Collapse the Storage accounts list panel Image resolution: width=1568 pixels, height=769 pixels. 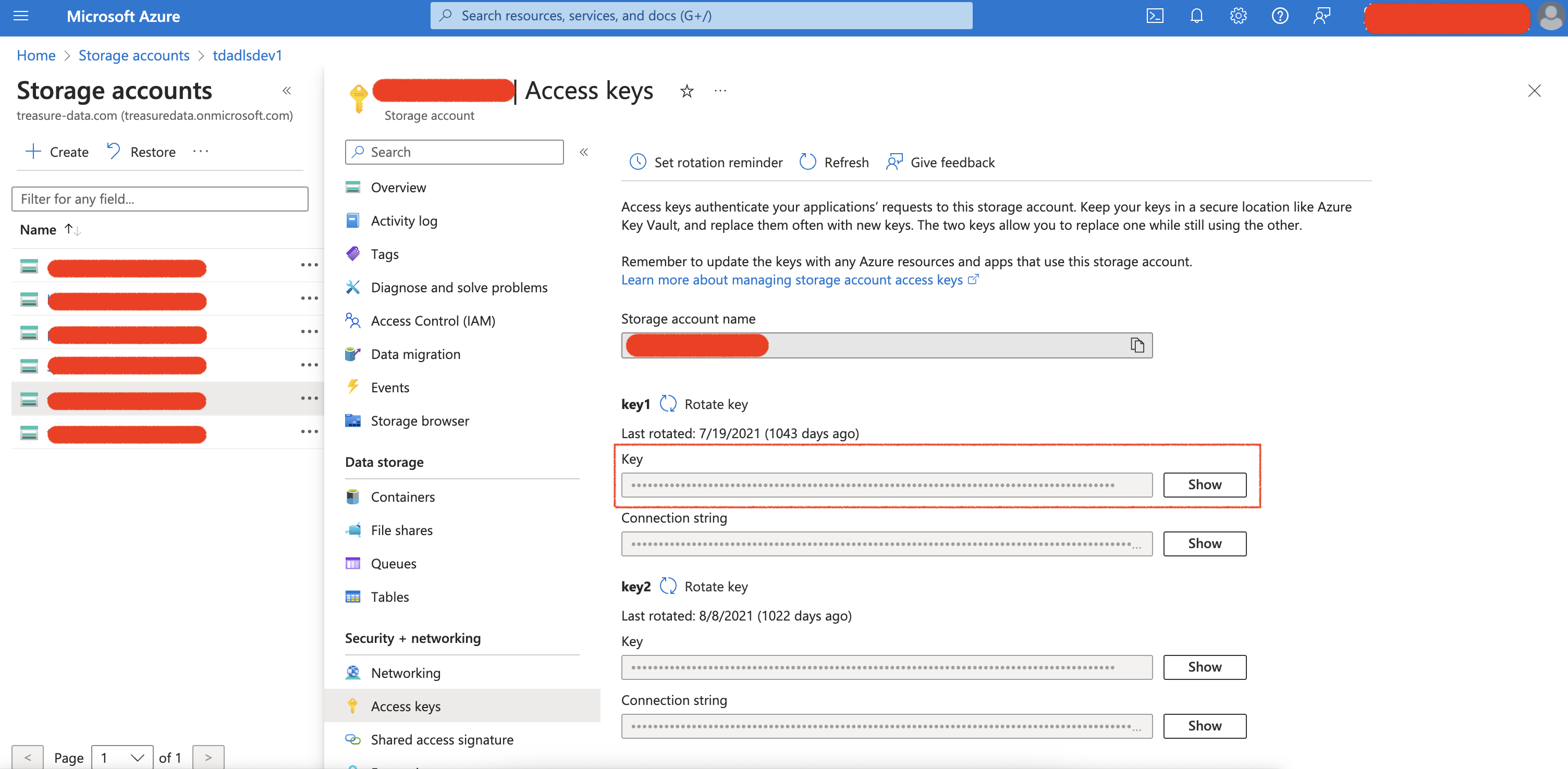pos(287,91)
